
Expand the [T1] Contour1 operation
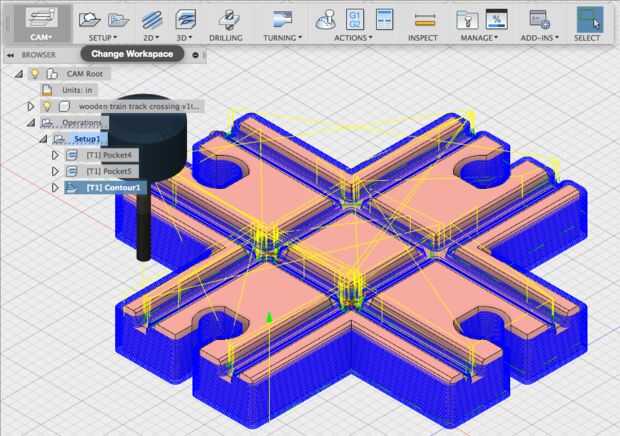[55, 188]
